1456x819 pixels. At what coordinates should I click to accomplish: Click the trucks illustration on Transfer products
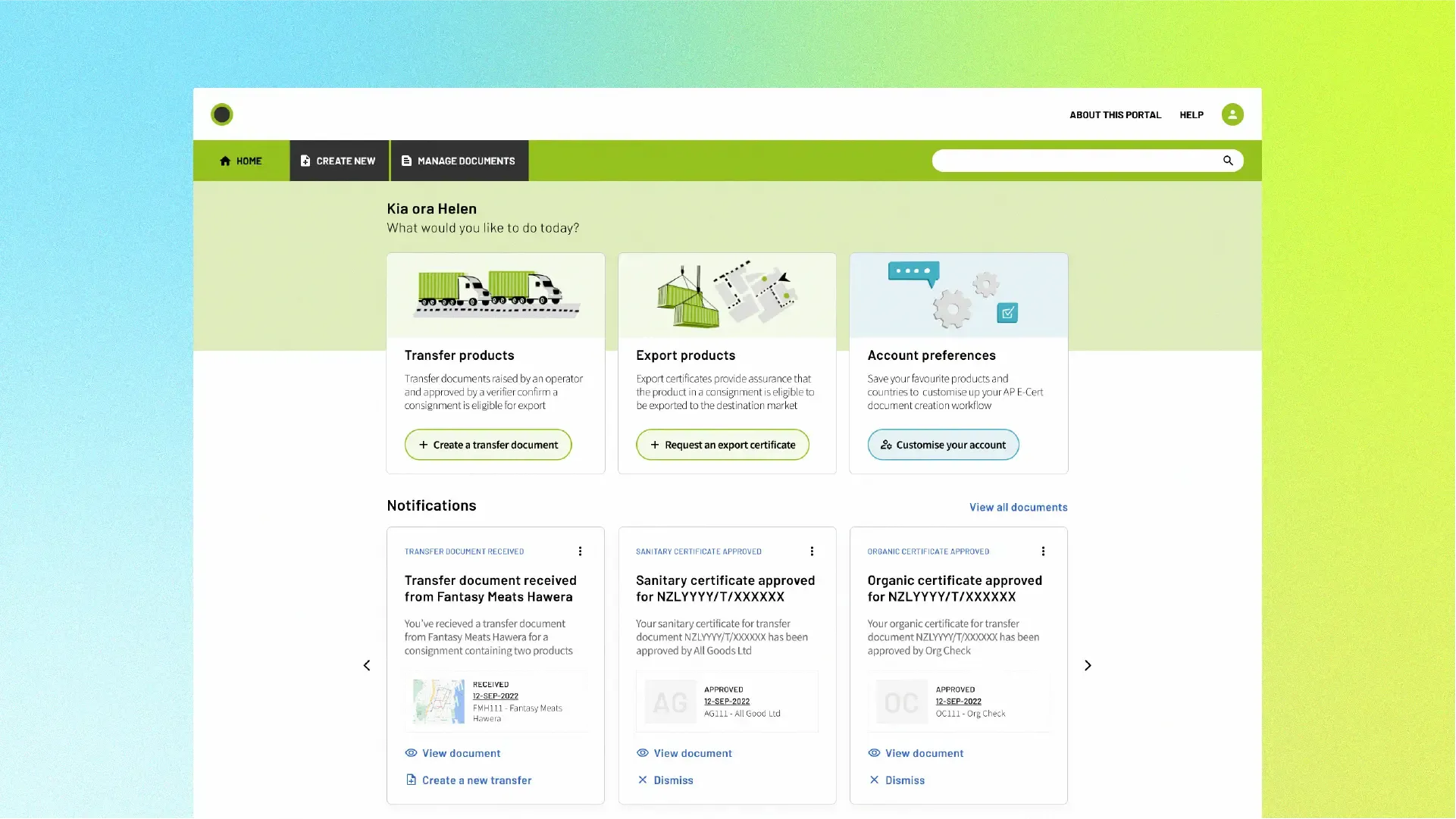pos(496,294)
